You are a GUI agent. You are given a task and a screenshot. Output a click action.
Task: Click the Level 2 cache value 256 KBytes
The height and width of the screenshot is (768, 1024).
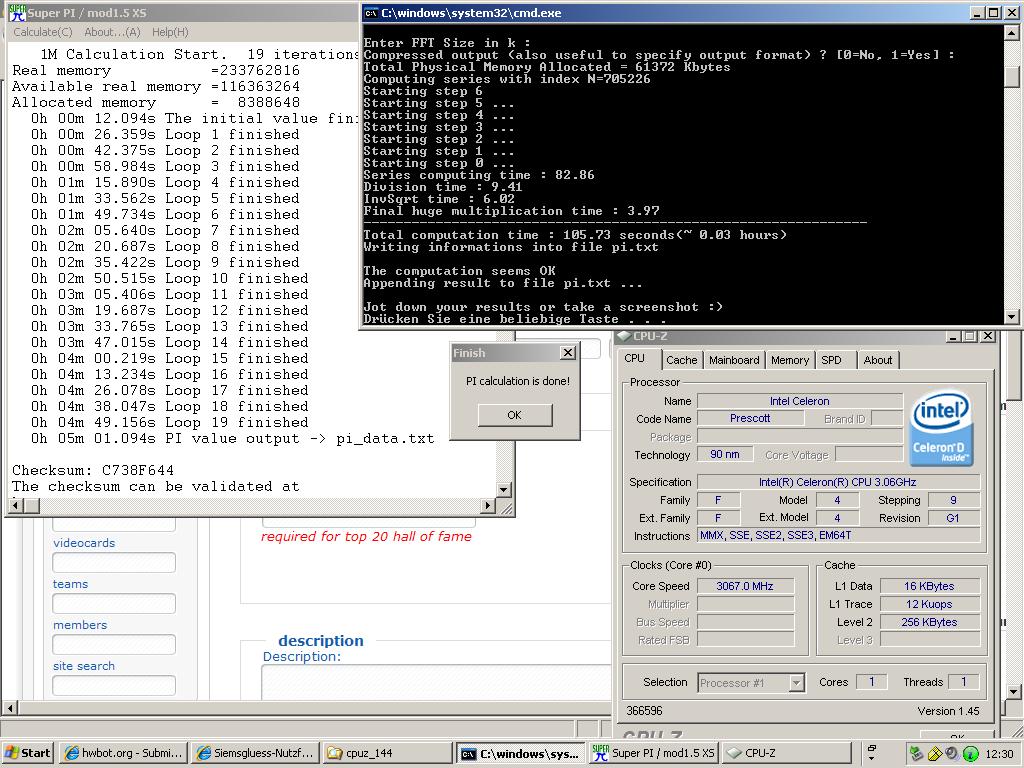pos(929,622)
